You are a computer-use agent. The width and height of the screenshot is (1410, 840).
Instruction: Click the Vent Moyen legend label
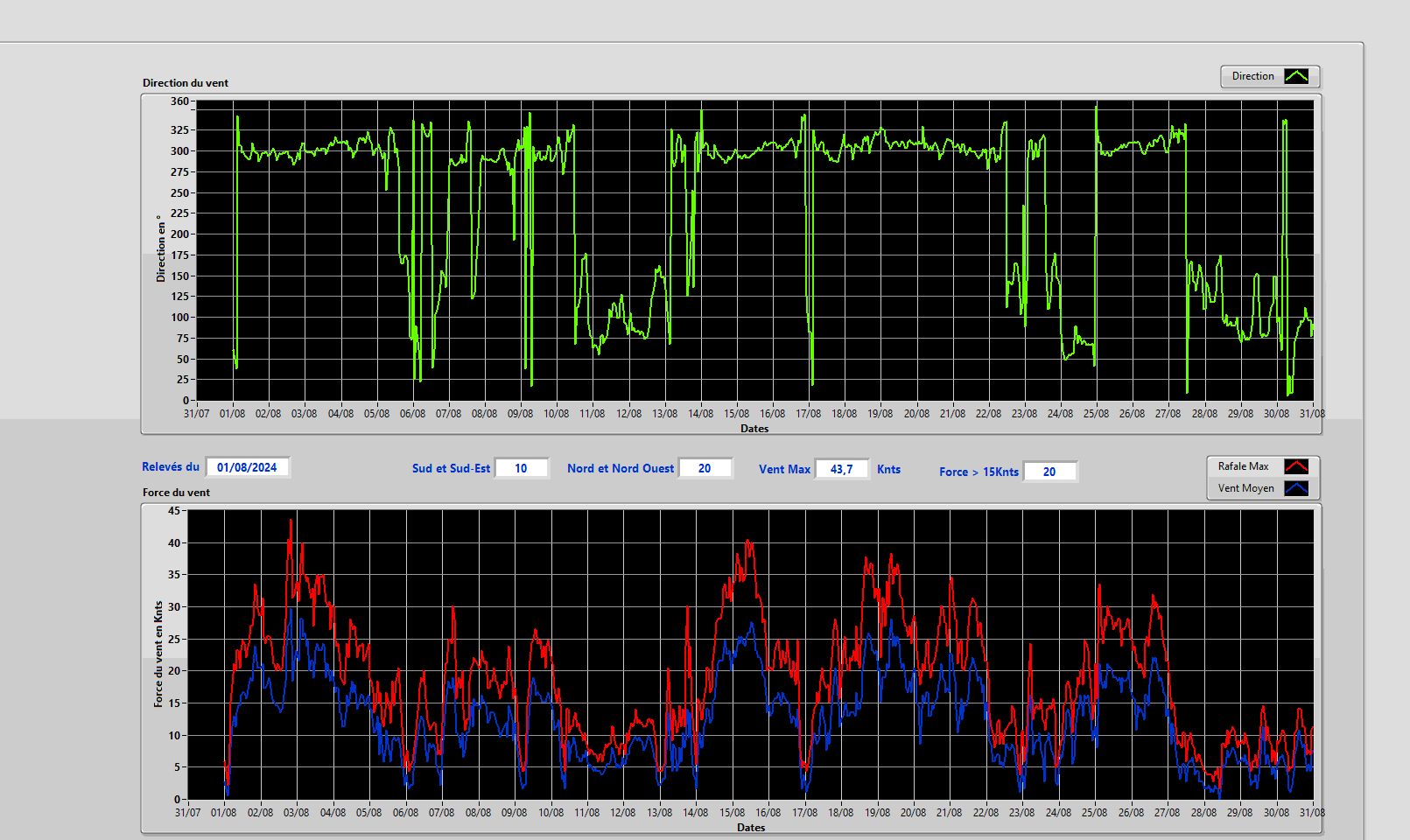1245,488
